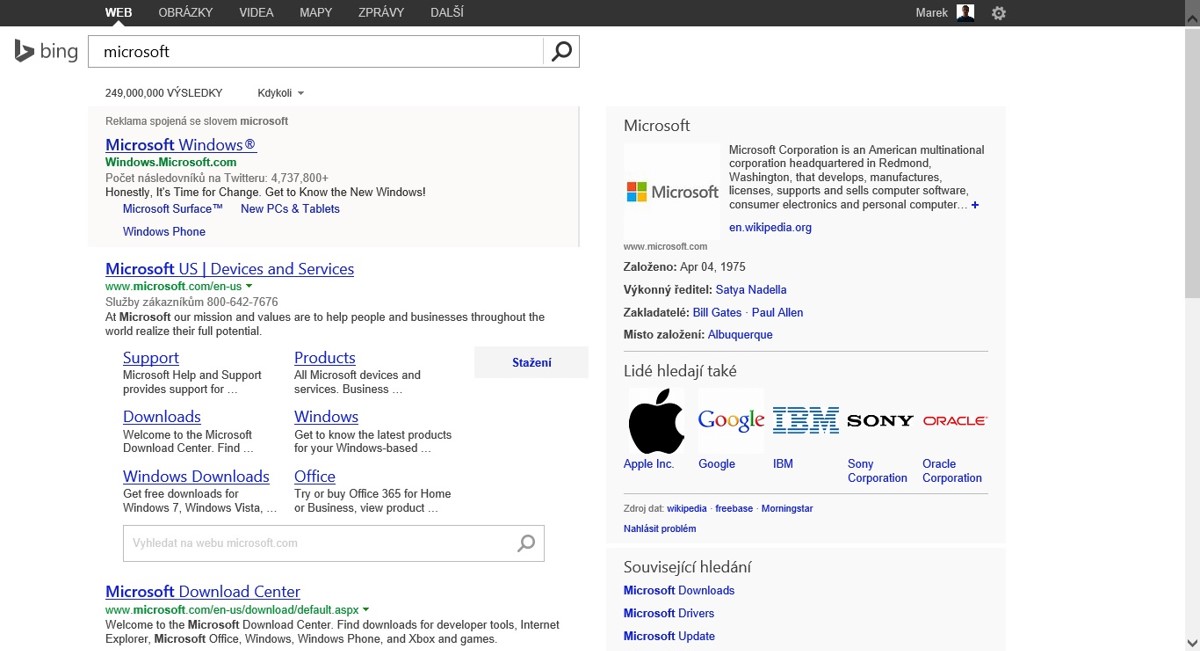Click the Support sitelink
This screenshot has width=1200, height=651.
[151, 358]
